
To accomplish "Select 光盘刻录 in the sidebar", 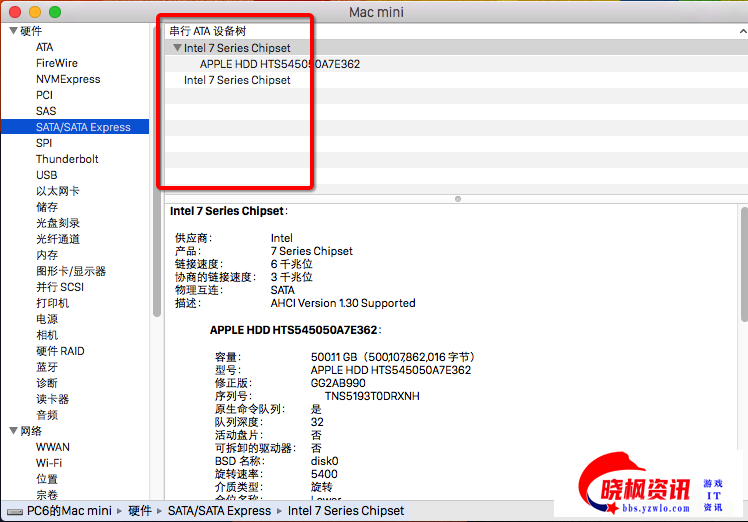I will click(58, 223).
